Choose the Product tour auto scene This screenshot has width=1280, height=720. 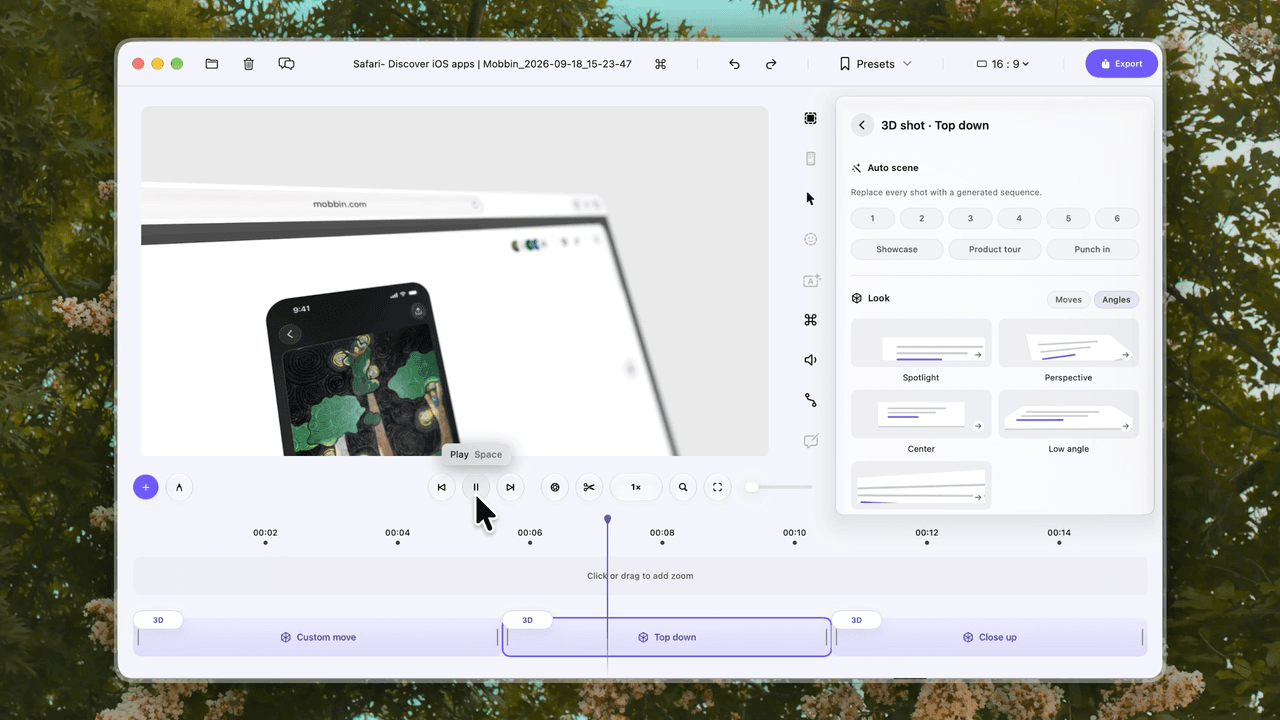(x=995, y=249)
